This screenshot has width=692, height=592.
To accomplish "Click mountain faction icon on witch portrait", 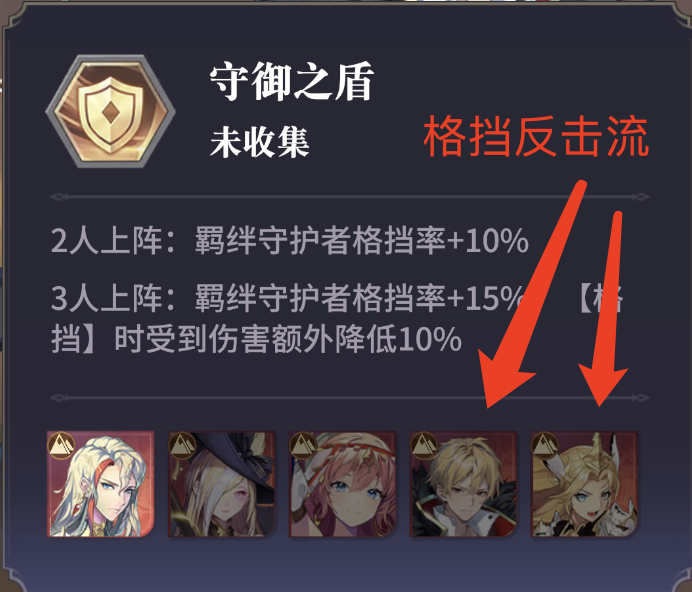I will 182,445.
